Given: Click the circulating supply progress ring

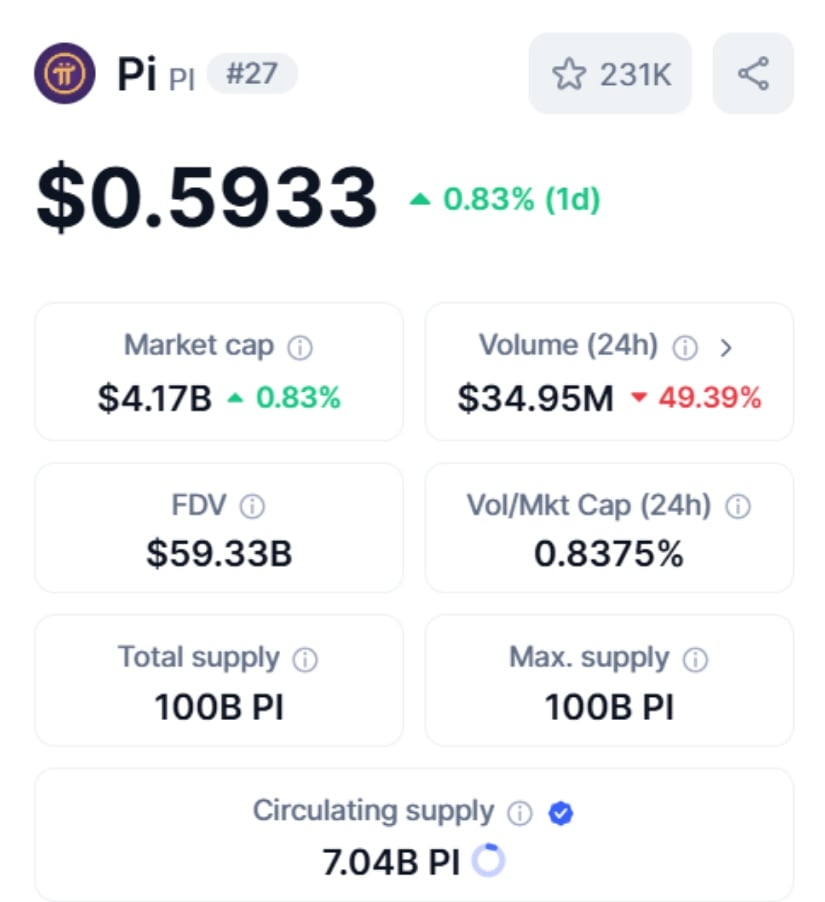Looking at the screenshot, I should tap(488, 861).
